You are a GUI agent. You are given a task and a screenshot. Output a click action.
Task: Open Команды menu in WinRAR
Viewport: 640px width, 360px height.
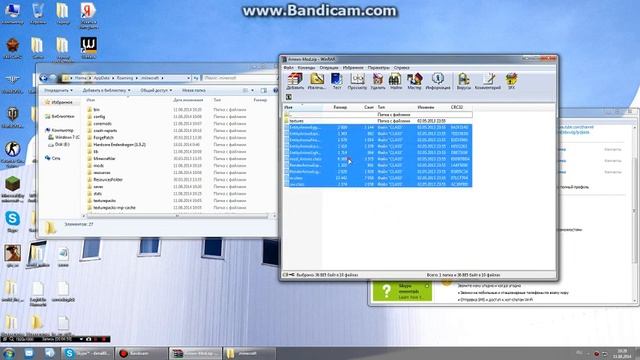pos(306,68)
